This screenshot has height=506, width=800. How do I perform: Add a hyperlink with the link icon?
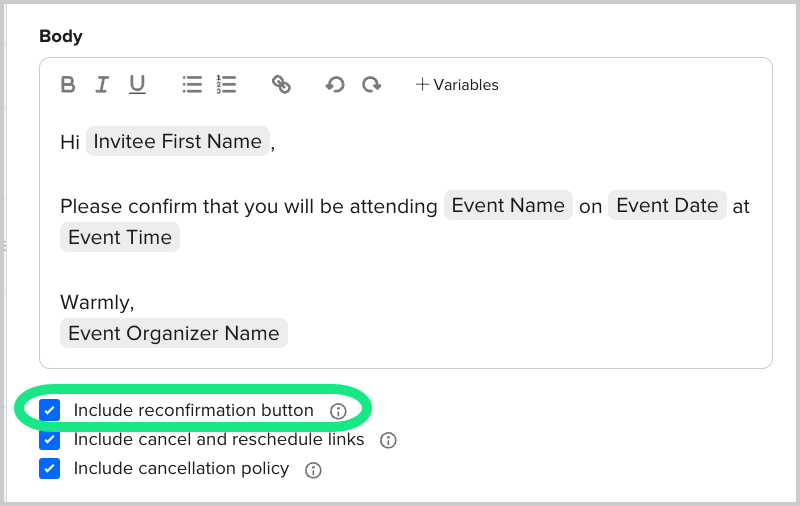click(281, 85)
